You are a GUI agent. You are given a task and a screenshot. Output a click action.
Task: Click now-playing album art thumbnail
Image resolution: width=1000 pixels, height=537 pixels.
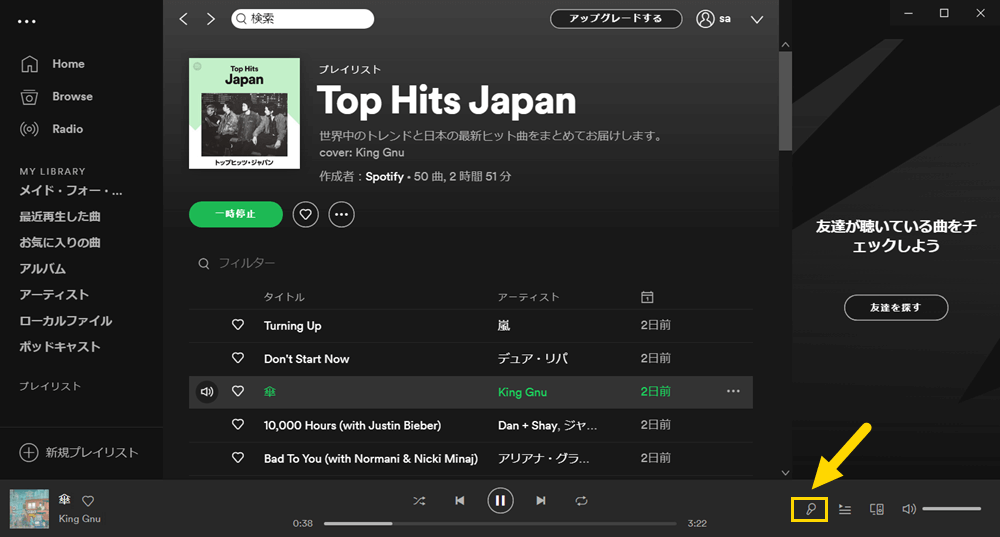[x=29, y=509]
